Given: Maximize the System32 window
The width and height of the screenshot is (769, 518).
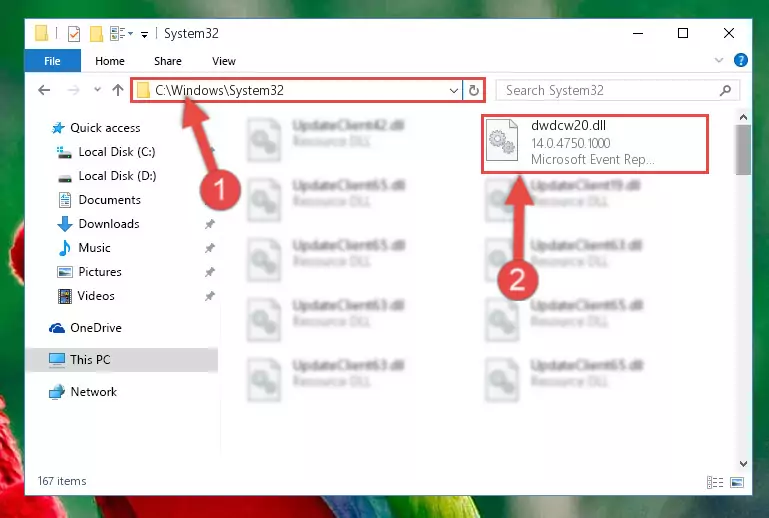Looking at the screenshot, I should [x=683, y=33].
